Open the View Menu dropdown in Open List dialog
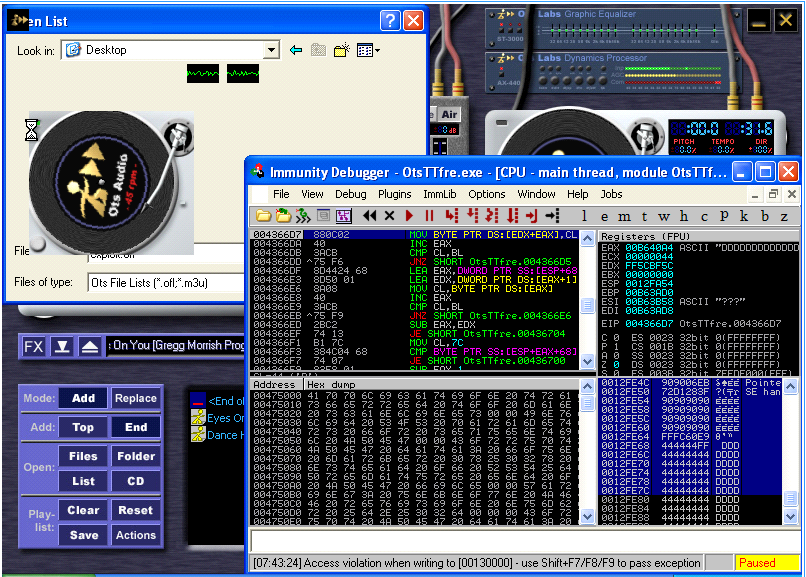This screenshot has height=577, width=806. 369,50
